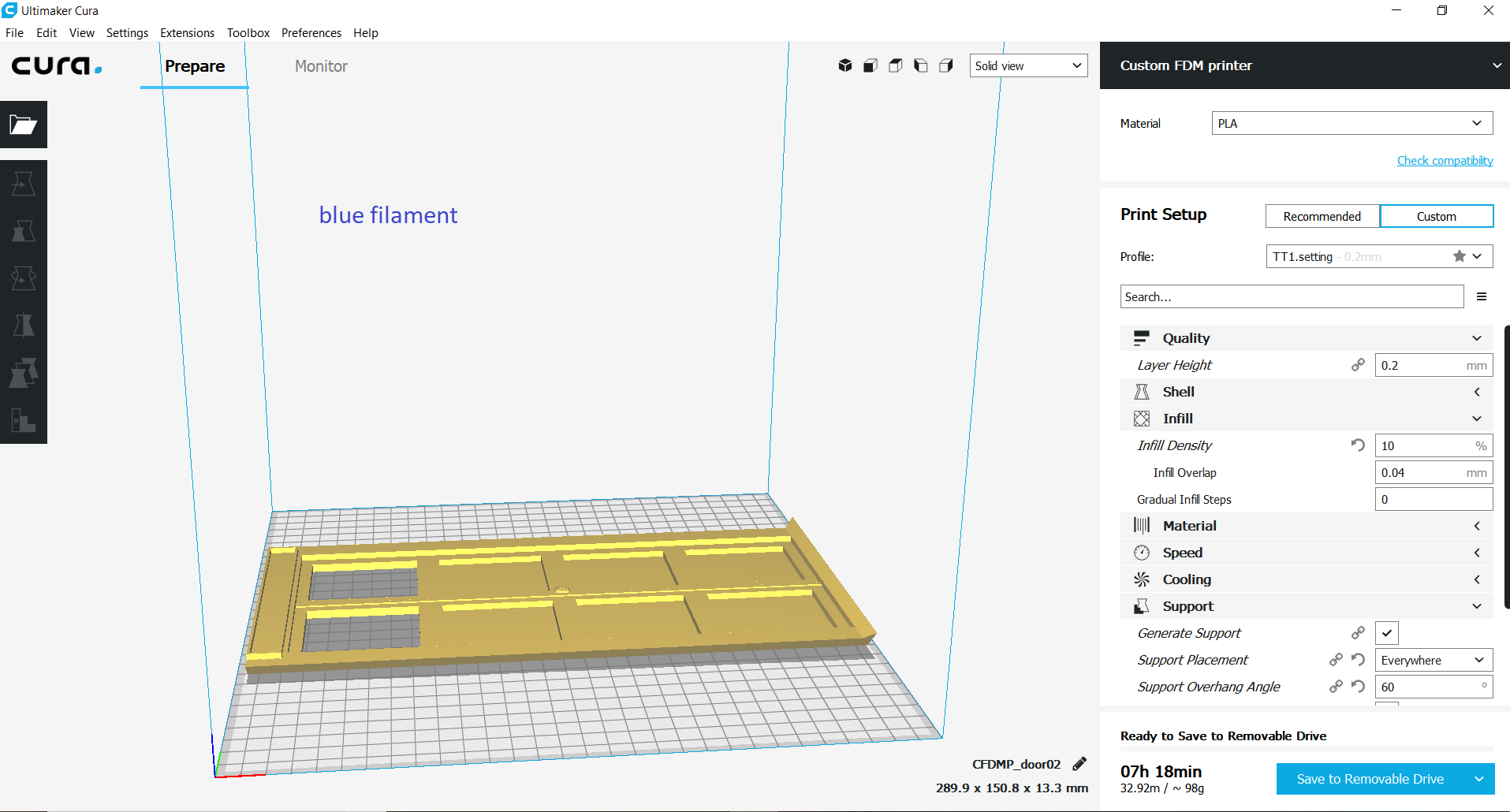Click the Gradual Infill Steps value field
This screenshot has height=812, width=1510.
coord(1434,499)
